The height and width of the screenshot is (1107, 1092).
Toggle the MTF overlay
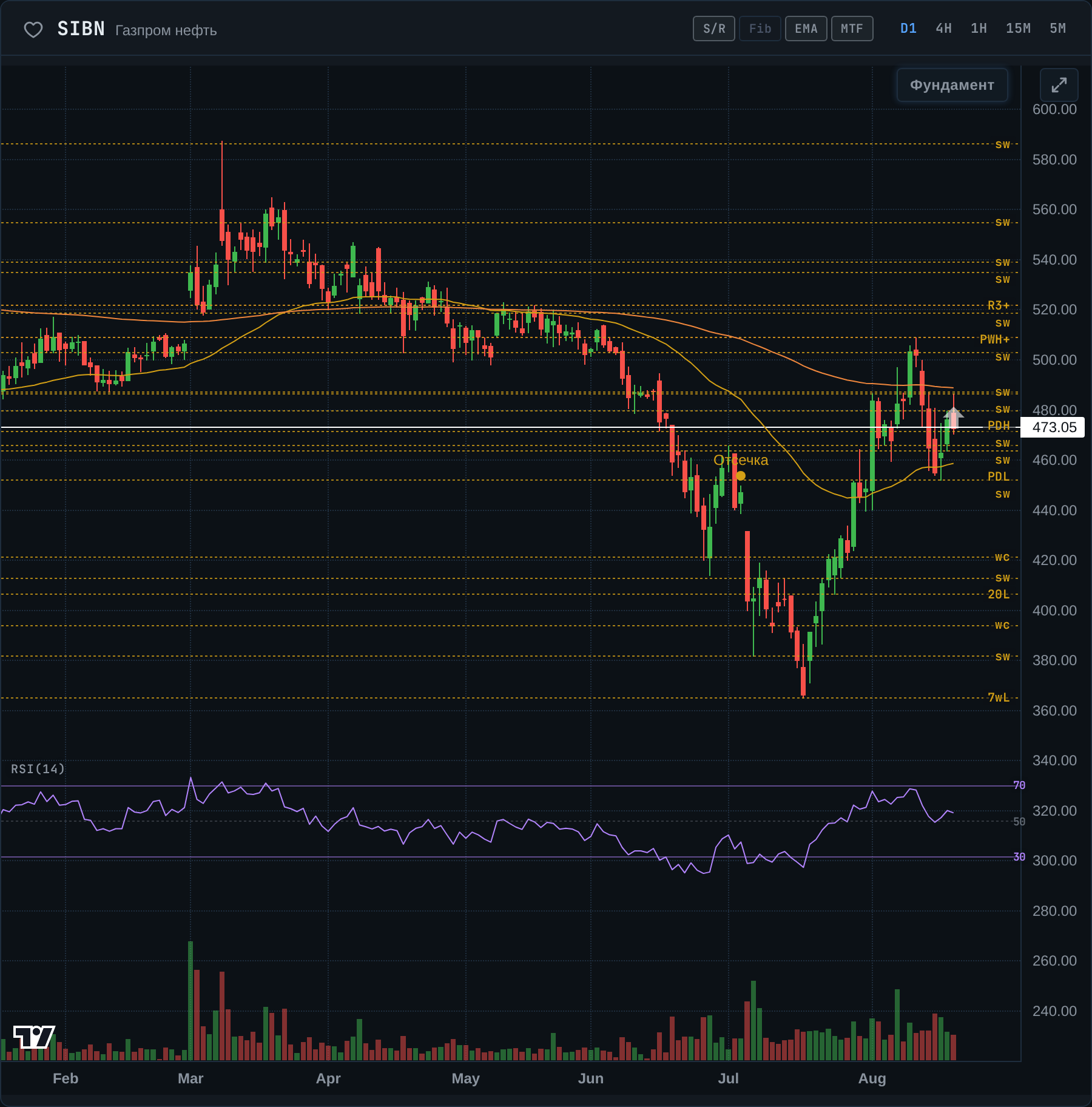(852, 29)
